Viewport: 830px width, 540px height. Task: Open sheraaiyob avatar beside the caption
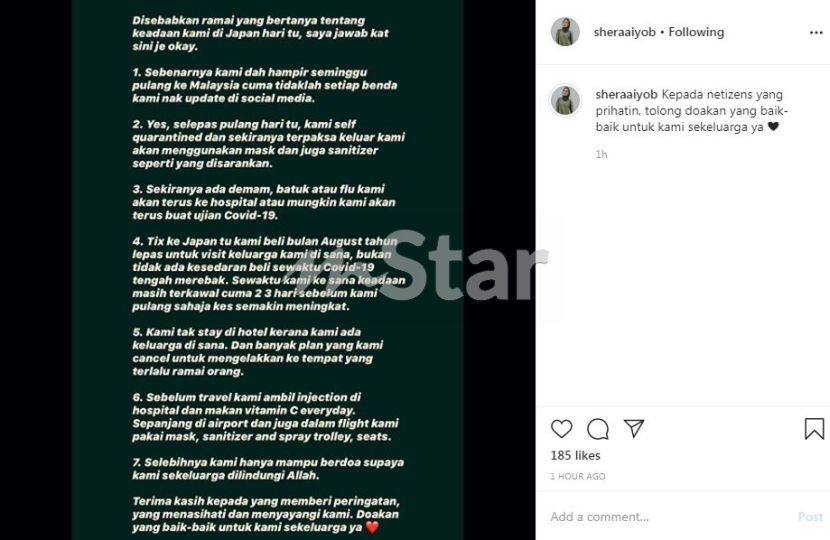point(565,100)
